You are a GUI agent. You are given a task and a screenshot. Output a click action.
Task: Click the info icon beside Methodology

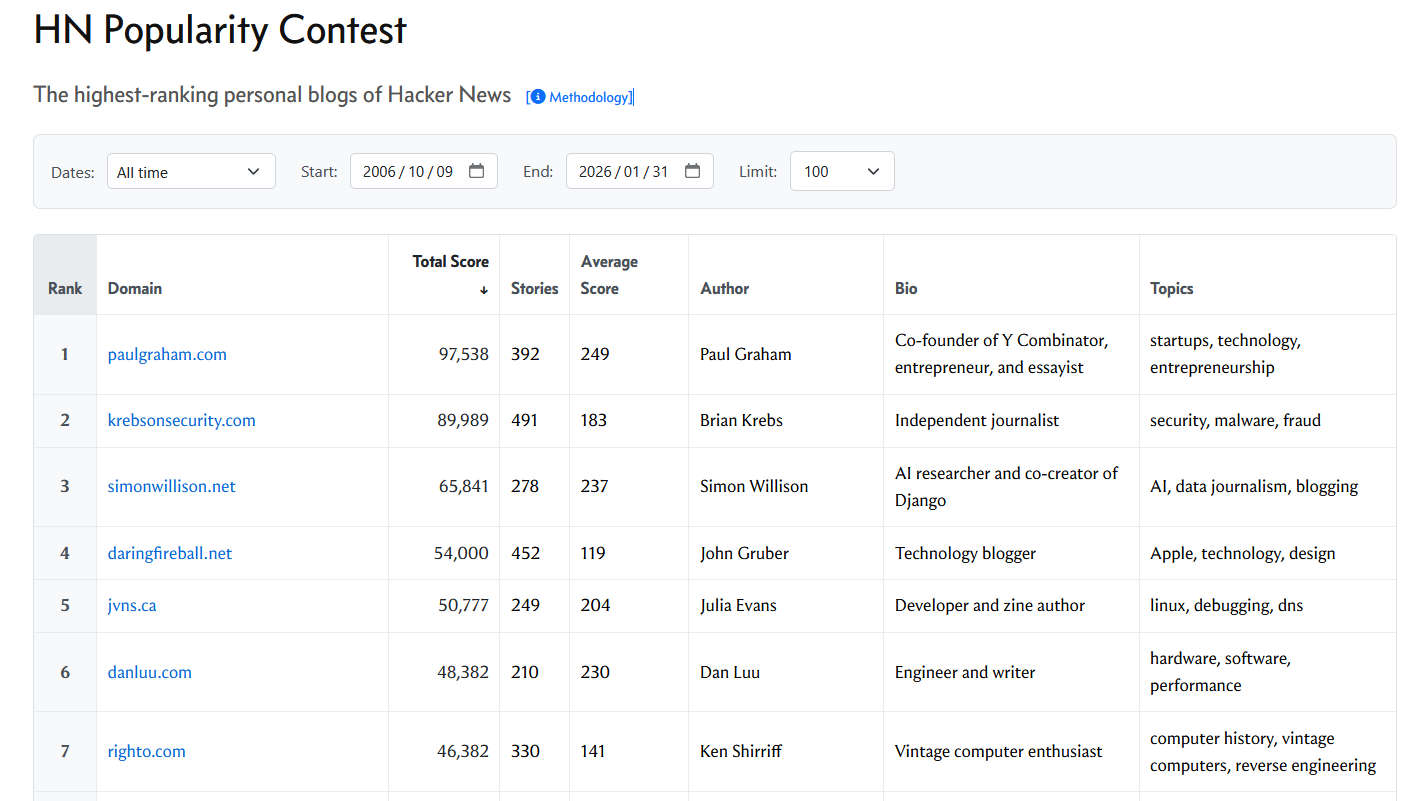(x=538, y=97)
